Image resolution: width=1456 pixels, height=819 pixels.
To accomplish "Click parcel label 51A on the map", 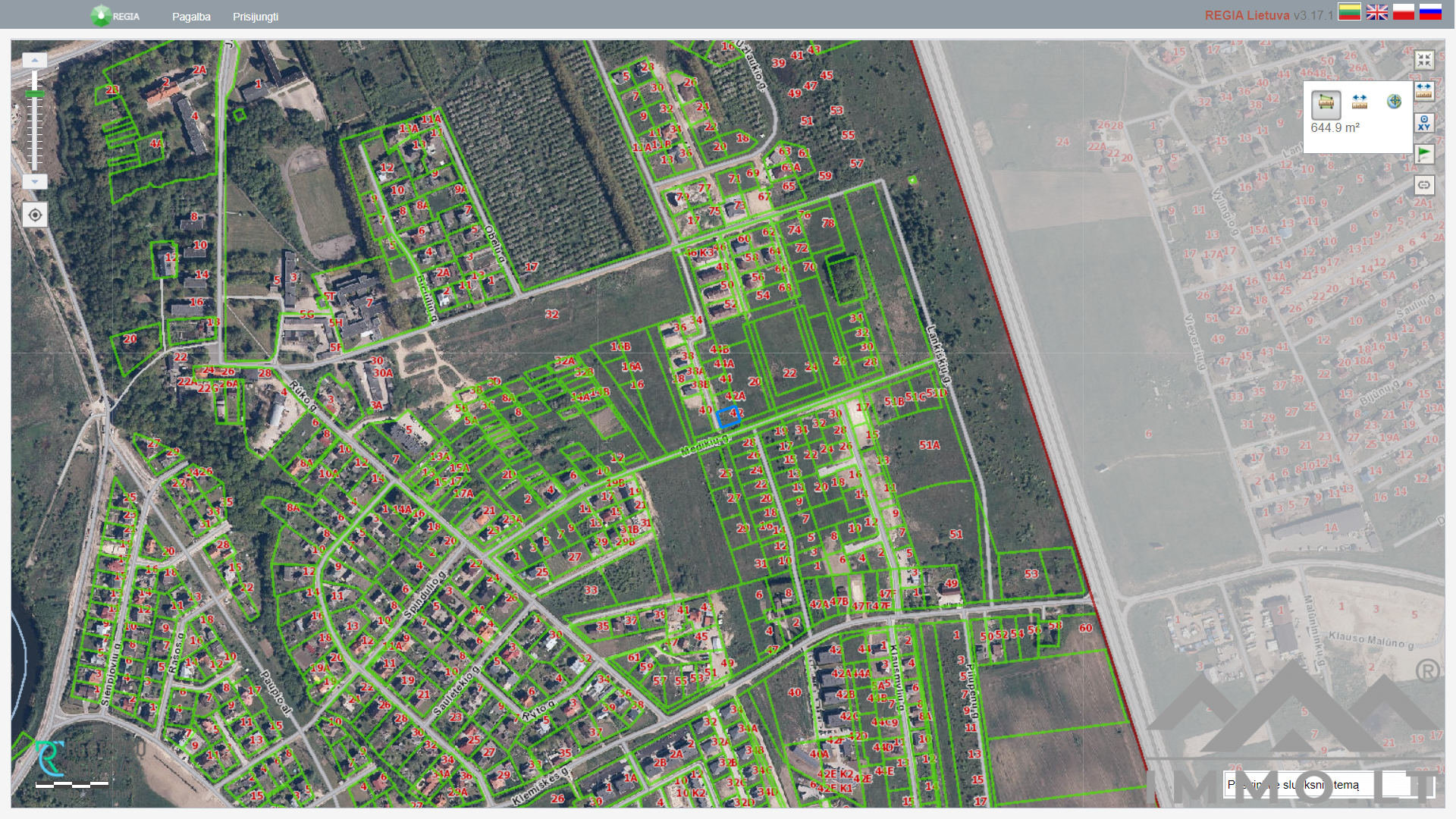I will coord(930,445).
